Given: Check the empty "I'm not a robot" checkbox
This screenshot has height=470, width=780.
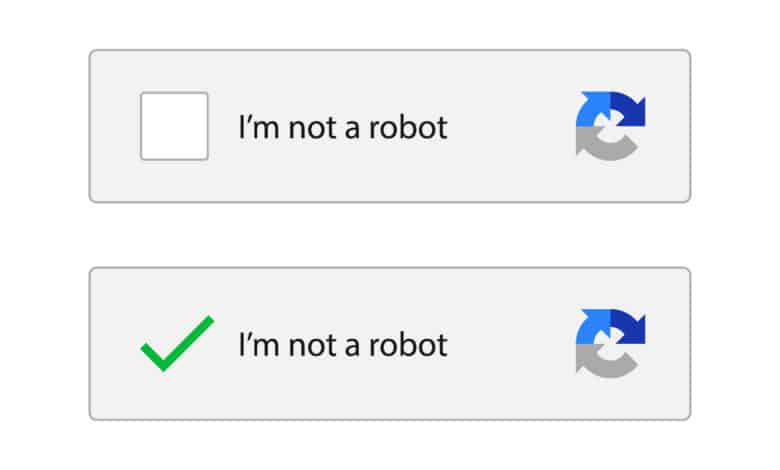Looking at the screenshot, I should (174, 126).
